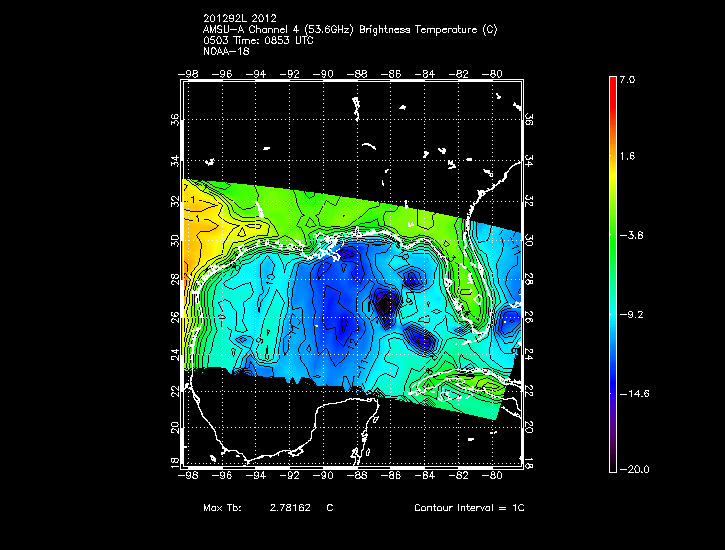725x550 pixels.
Task: Click the darkest cold core in the Gulf
Action: 385,304
